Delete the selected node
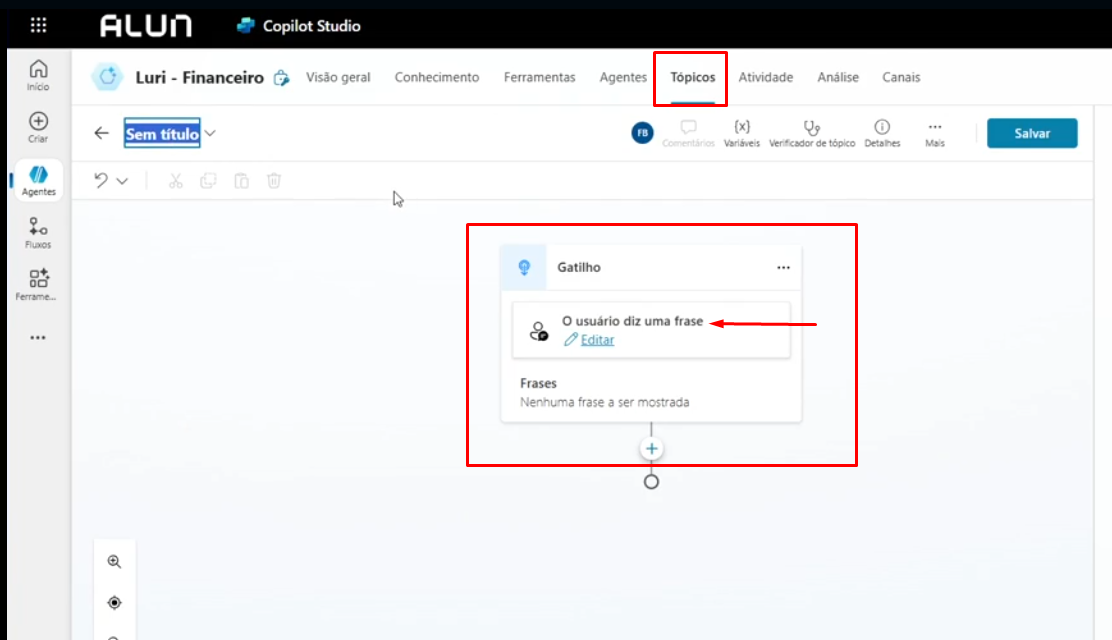1112x640 pixels. [274, 181]
